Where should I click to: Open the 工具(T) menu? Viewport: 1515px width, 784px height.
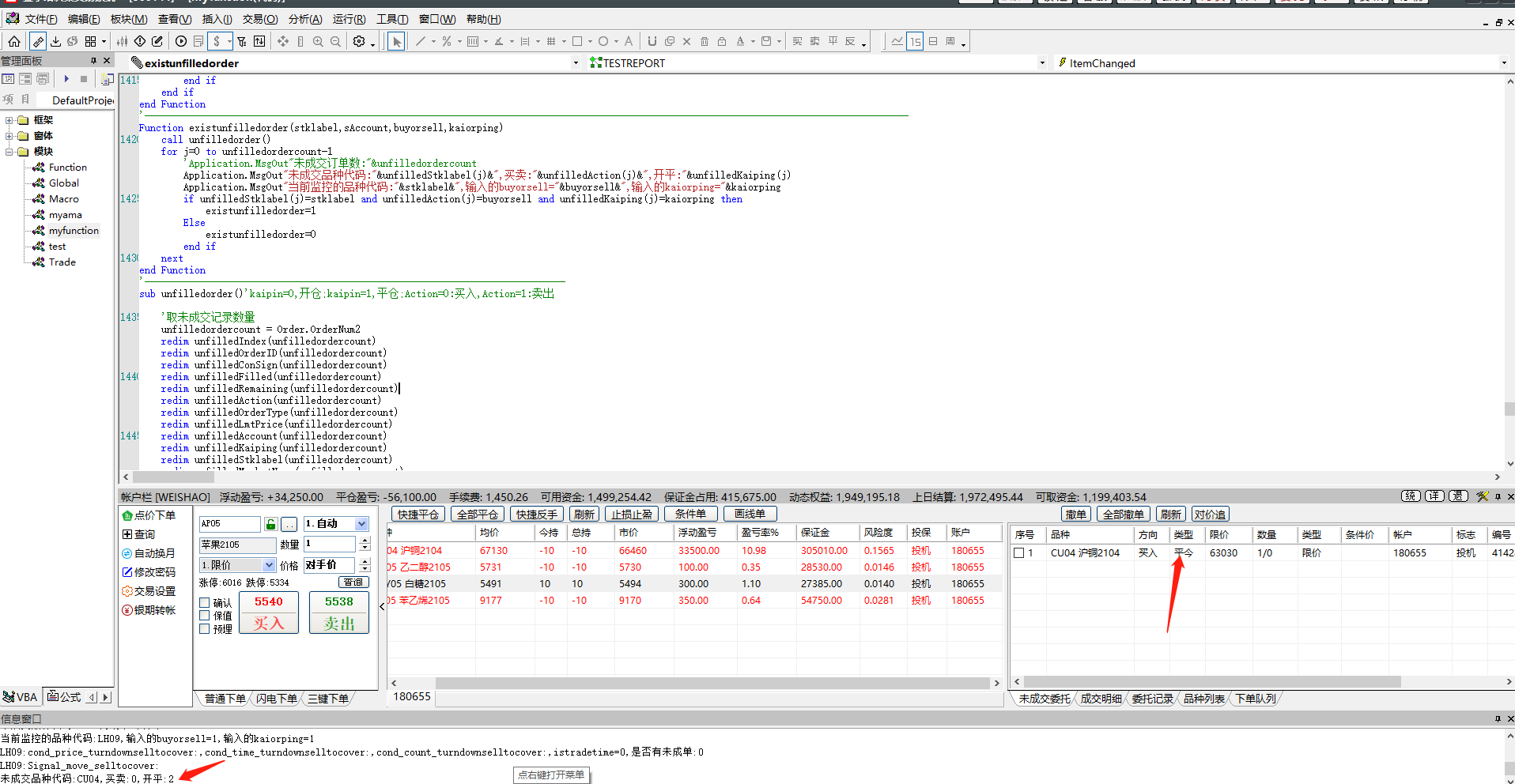click(392, 19)
